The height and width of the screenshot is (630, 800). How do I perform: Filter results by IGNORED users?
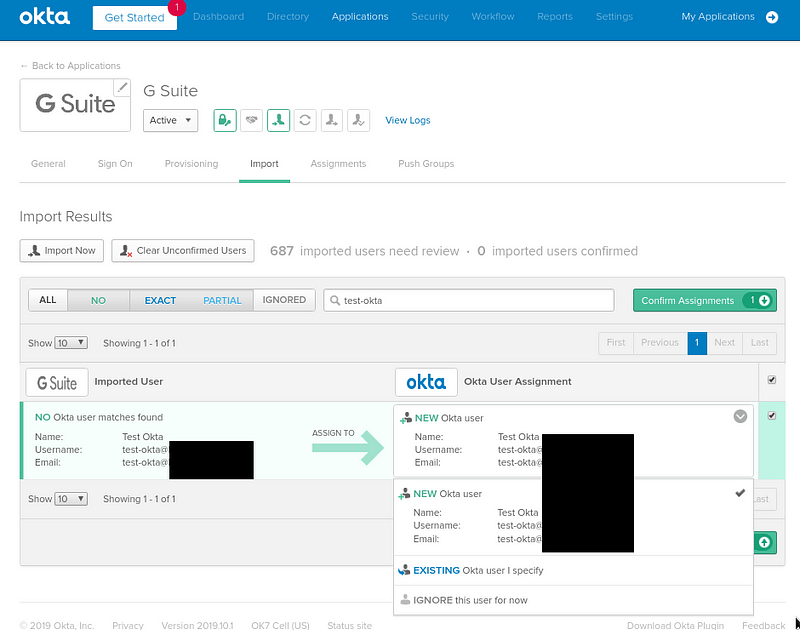click(x=284, y=300)
